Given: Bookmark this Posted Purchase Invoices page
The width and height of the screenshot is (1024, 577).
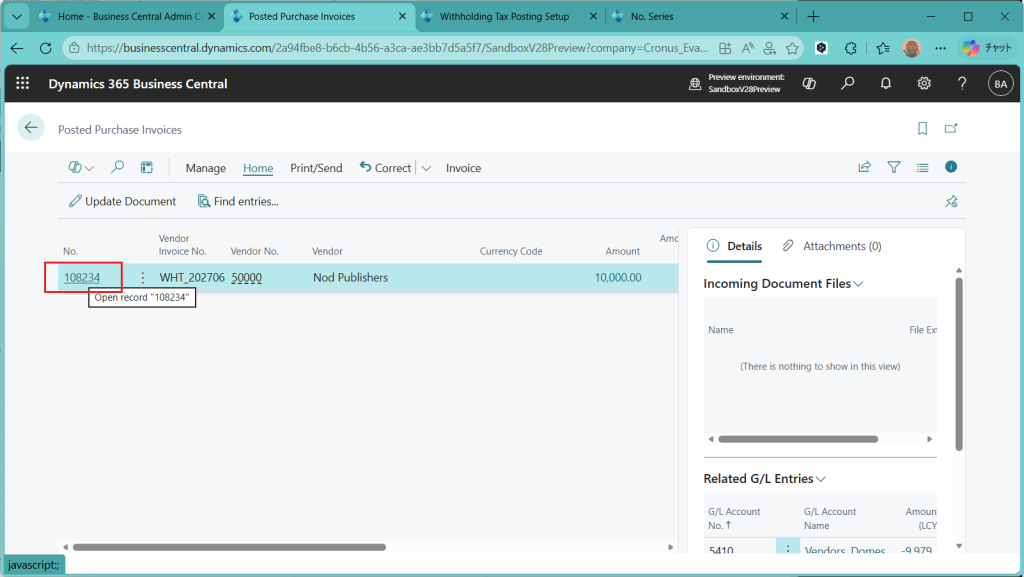Looking at the screenshot, I should coord(922,129).
